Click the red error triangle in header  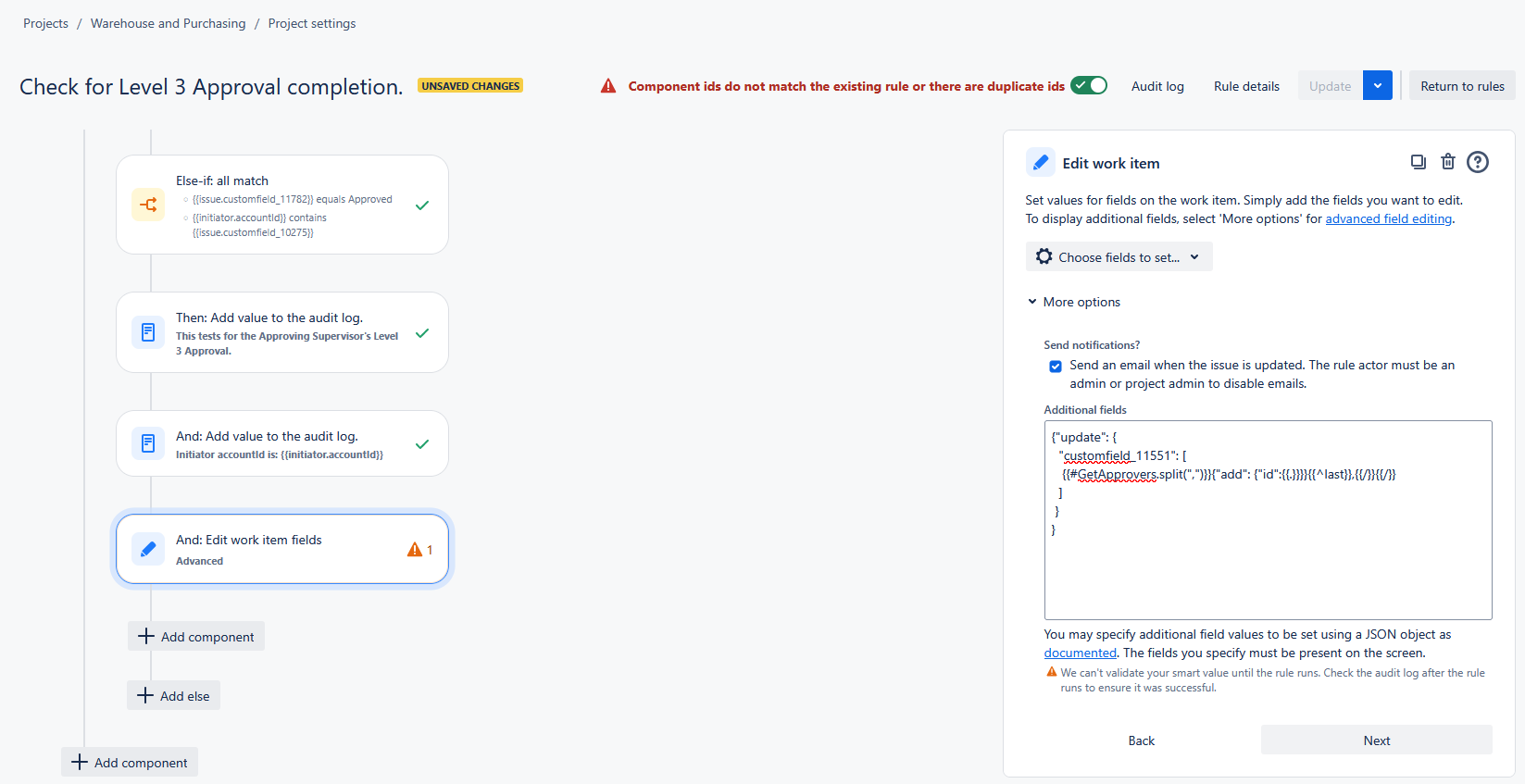click(x=608, y=86)
